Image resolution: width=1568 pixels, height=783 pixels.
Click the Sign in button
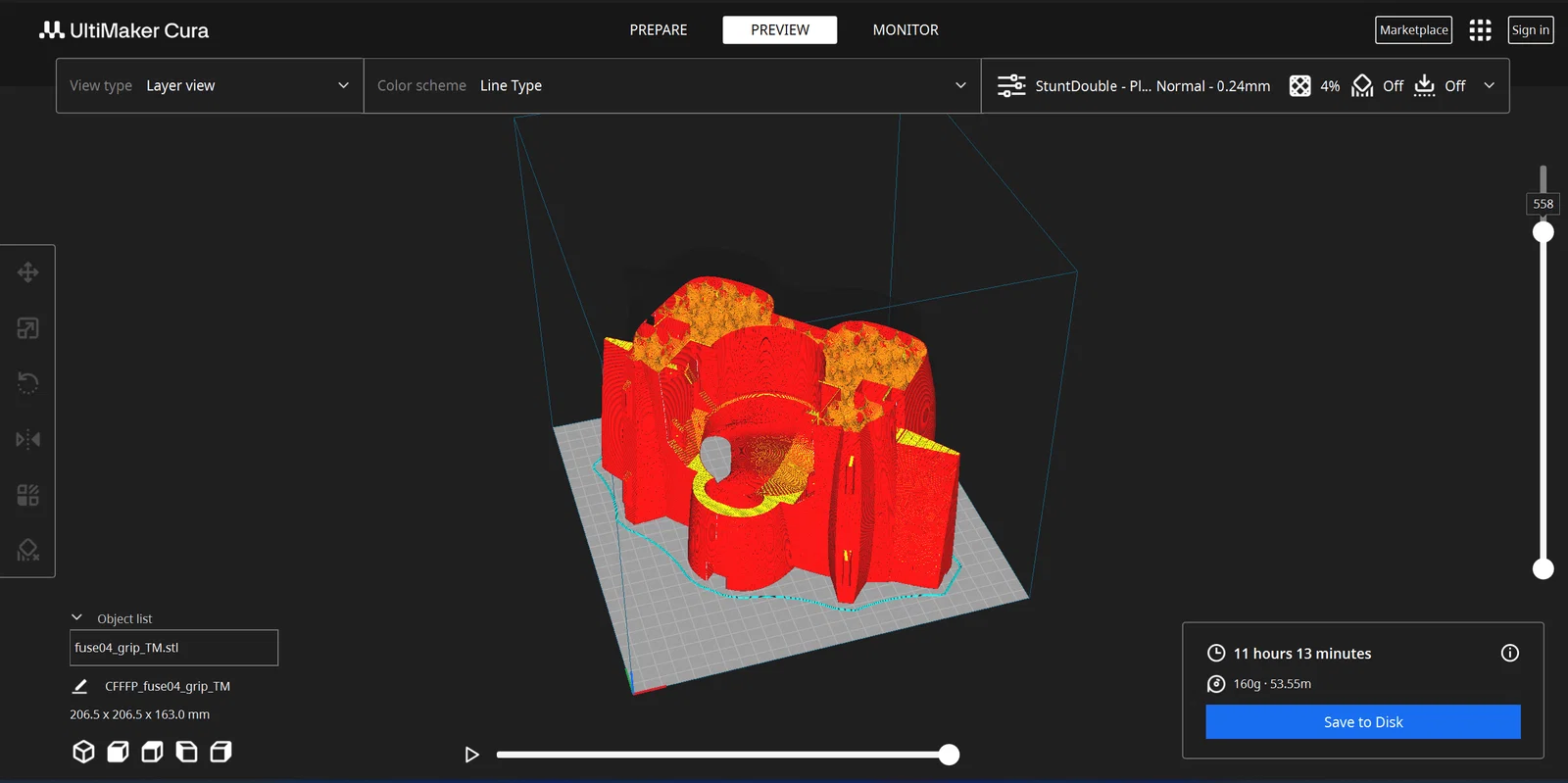click(x=1531, y=30)
